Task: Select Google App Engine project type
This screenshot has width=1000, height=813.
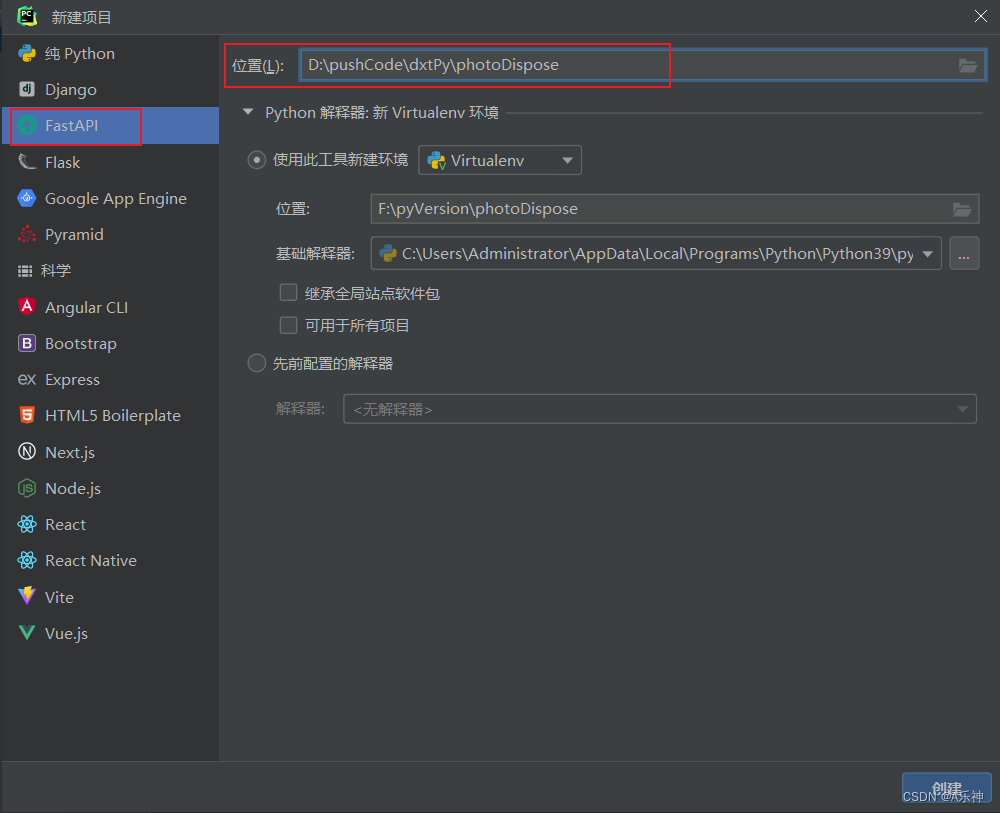Action: 115,199
